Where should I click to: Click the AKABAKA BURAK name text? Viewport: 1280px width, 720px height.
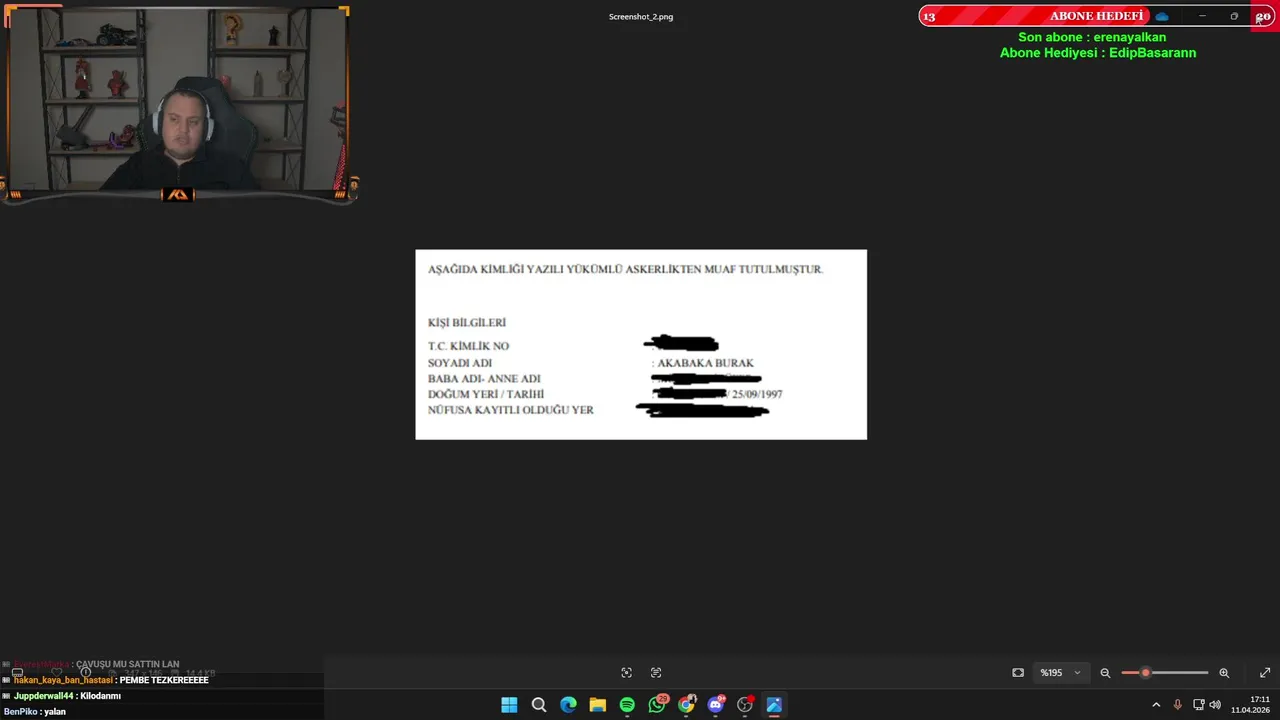[x=705, y=363]
